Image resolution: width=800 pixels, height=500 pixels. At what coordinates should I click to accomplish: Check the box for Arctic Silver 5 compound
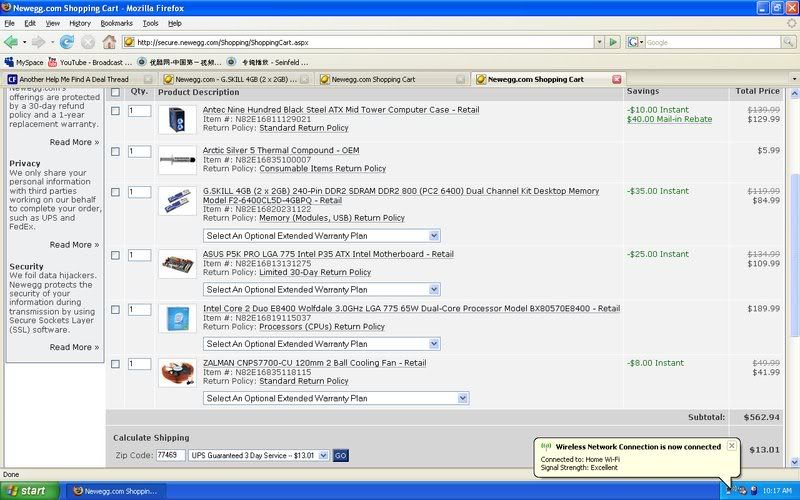[115, 152]
